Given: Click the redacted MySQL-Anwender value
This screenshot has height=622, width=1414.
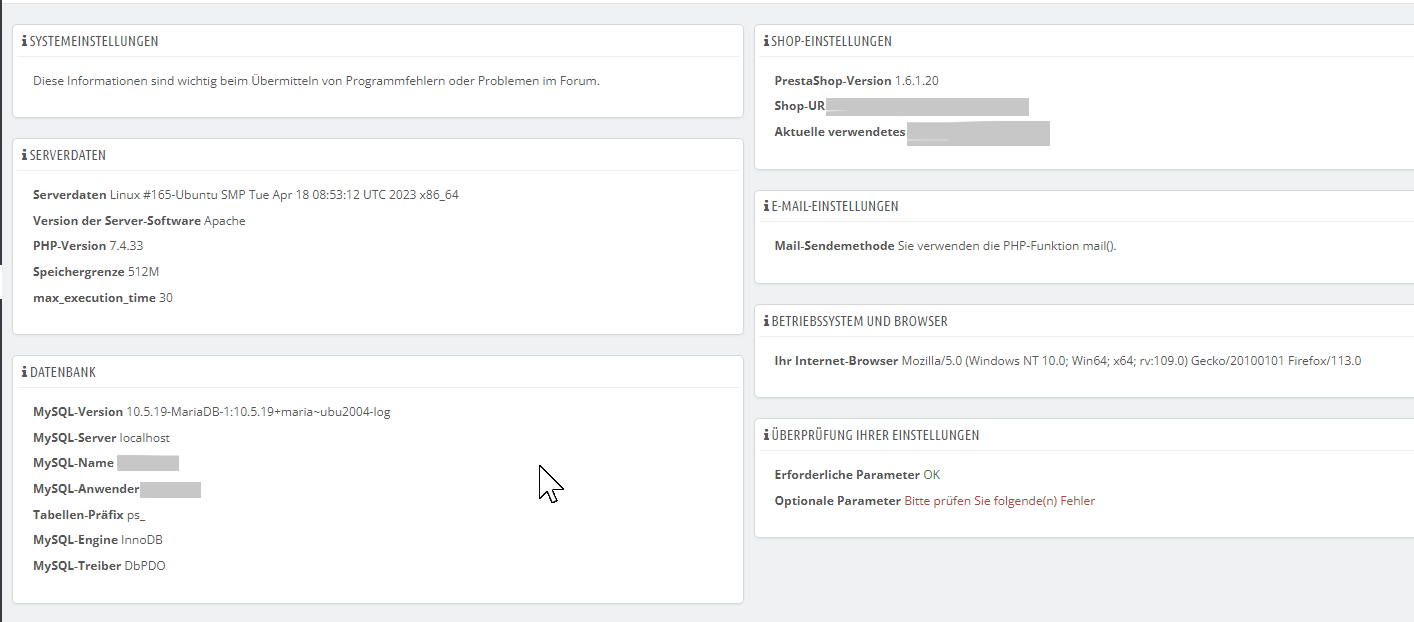Looking at the screenshot, I should [x=170, y=489].
